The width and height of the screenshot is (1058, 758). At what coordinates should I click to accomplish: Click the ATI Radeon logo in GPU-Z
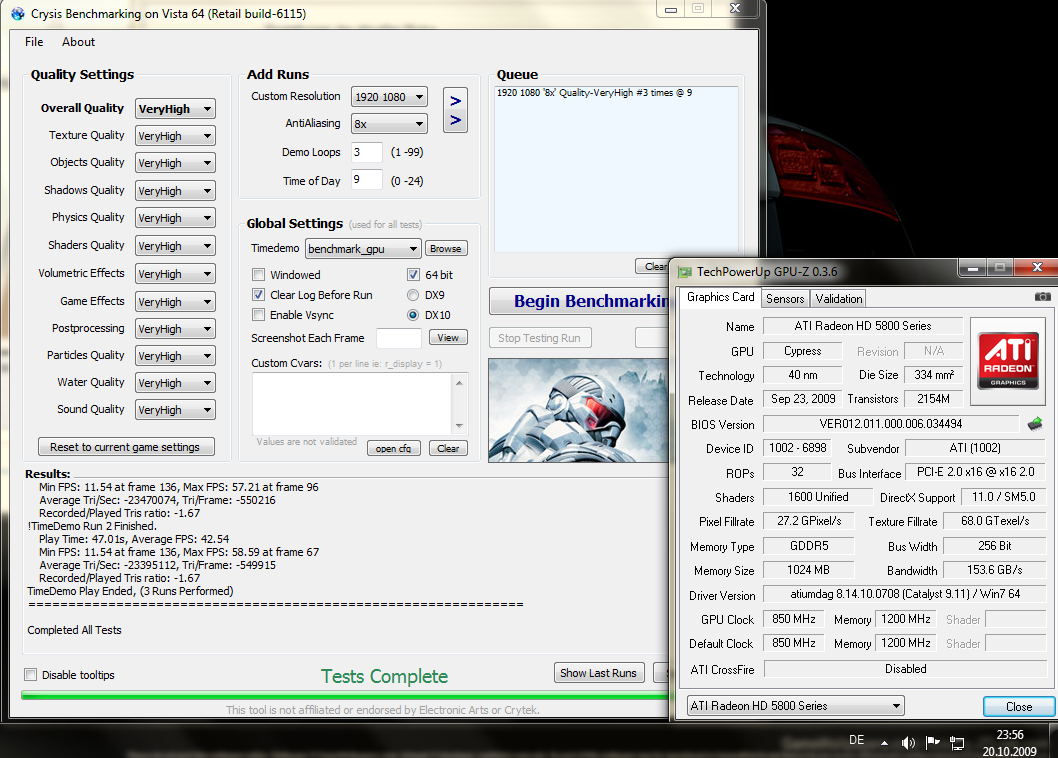pyautogui.click(x=1008, y=360)
